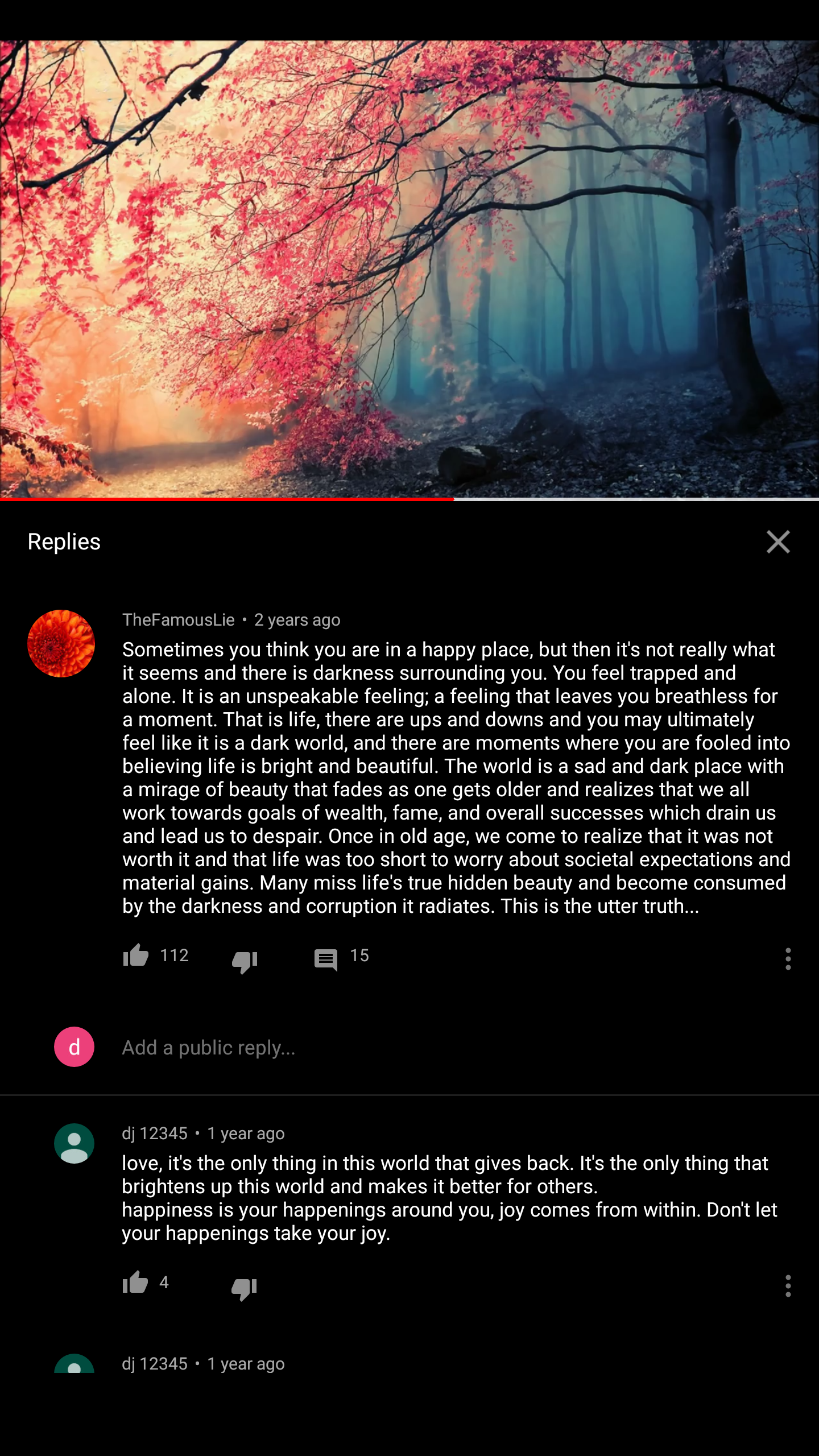This screenshot has width=819, height=1456.
Task: Open TheFamousLie's red flower avatar
Action: (61, 643)
